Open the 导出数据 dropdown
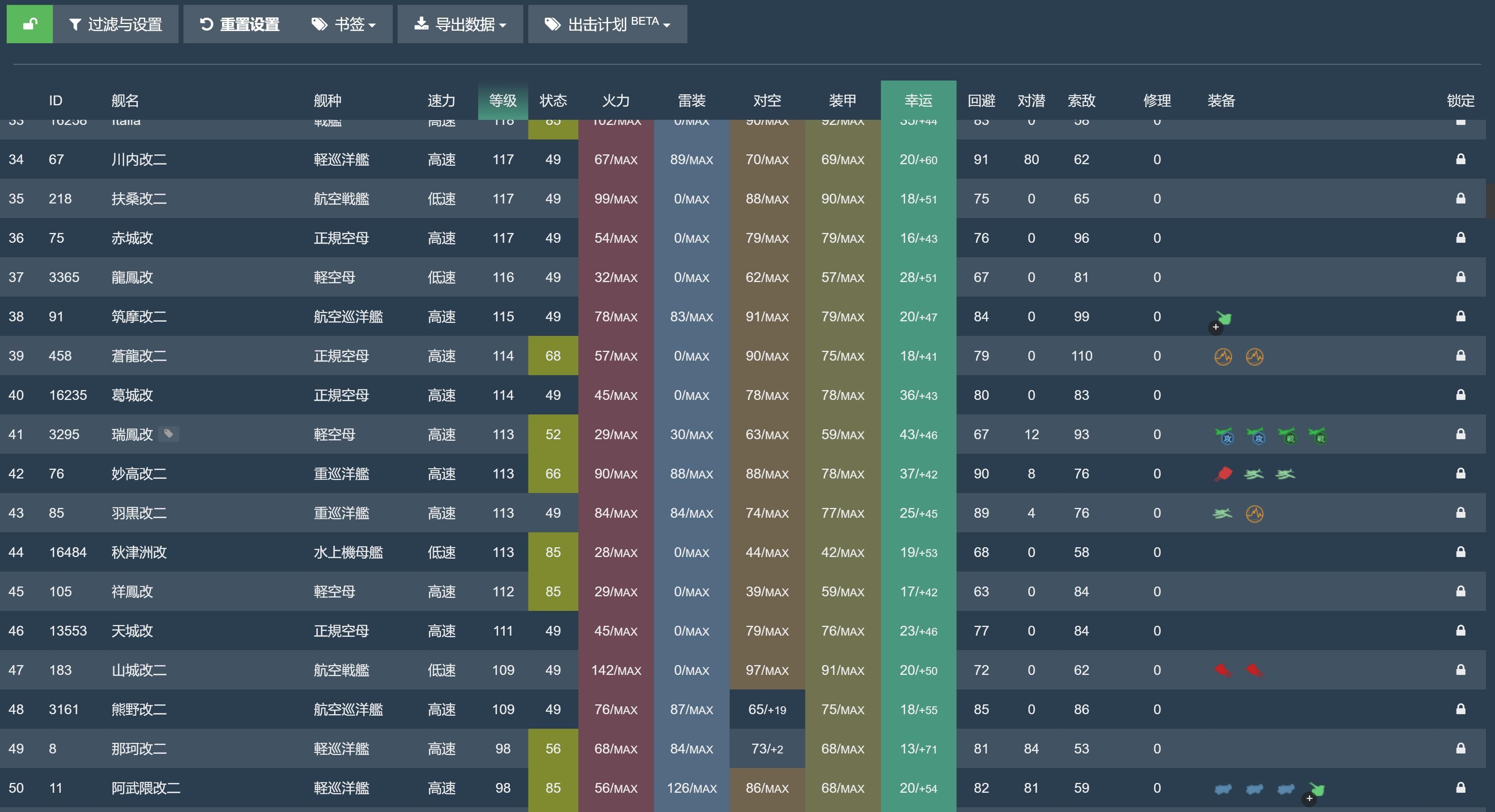Viewport: 1495px width, 812px height. pyautogui.click(x=460, y=24)
